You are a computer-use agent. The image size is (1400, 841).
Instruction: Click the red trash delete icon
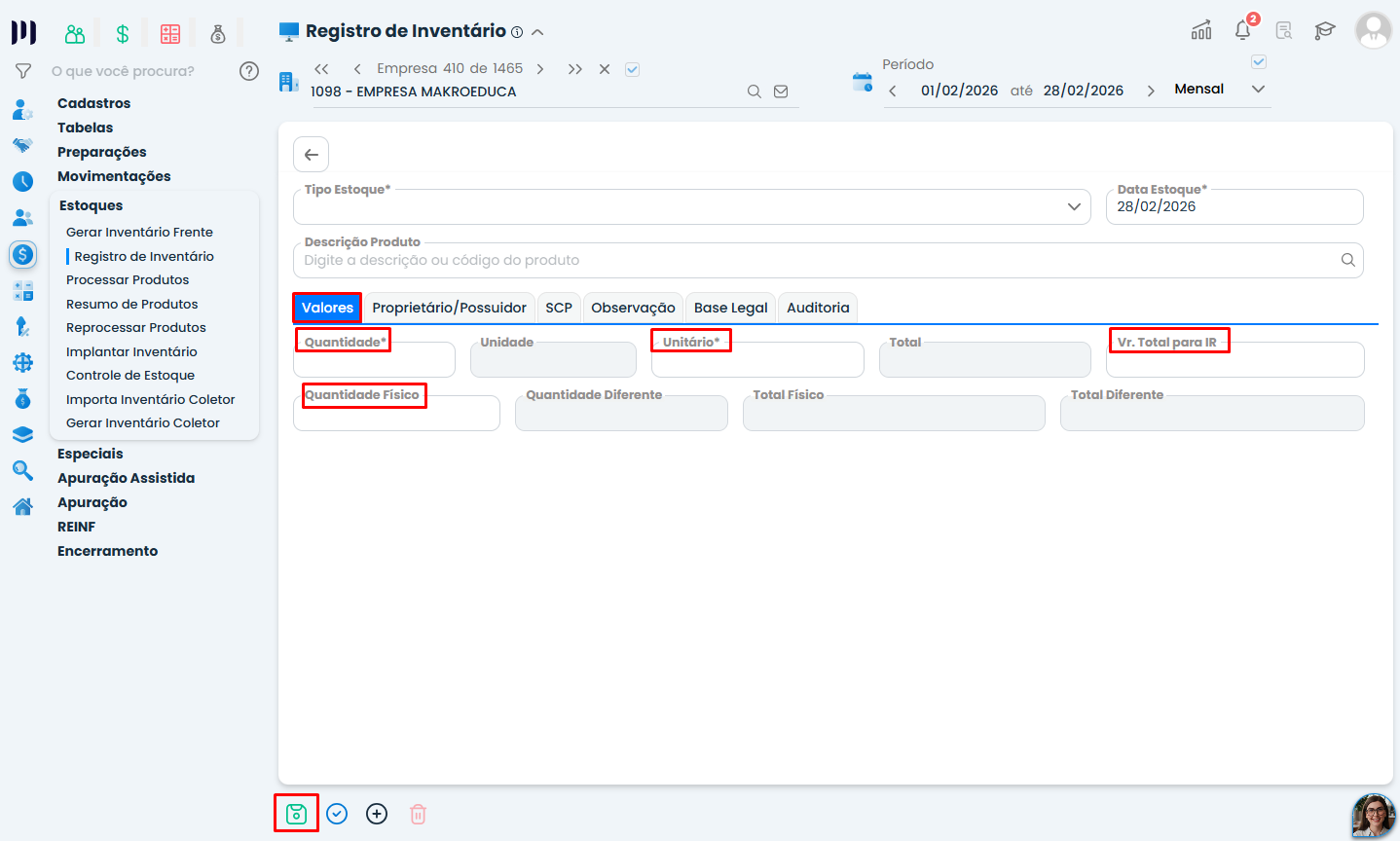pos(418,814)
